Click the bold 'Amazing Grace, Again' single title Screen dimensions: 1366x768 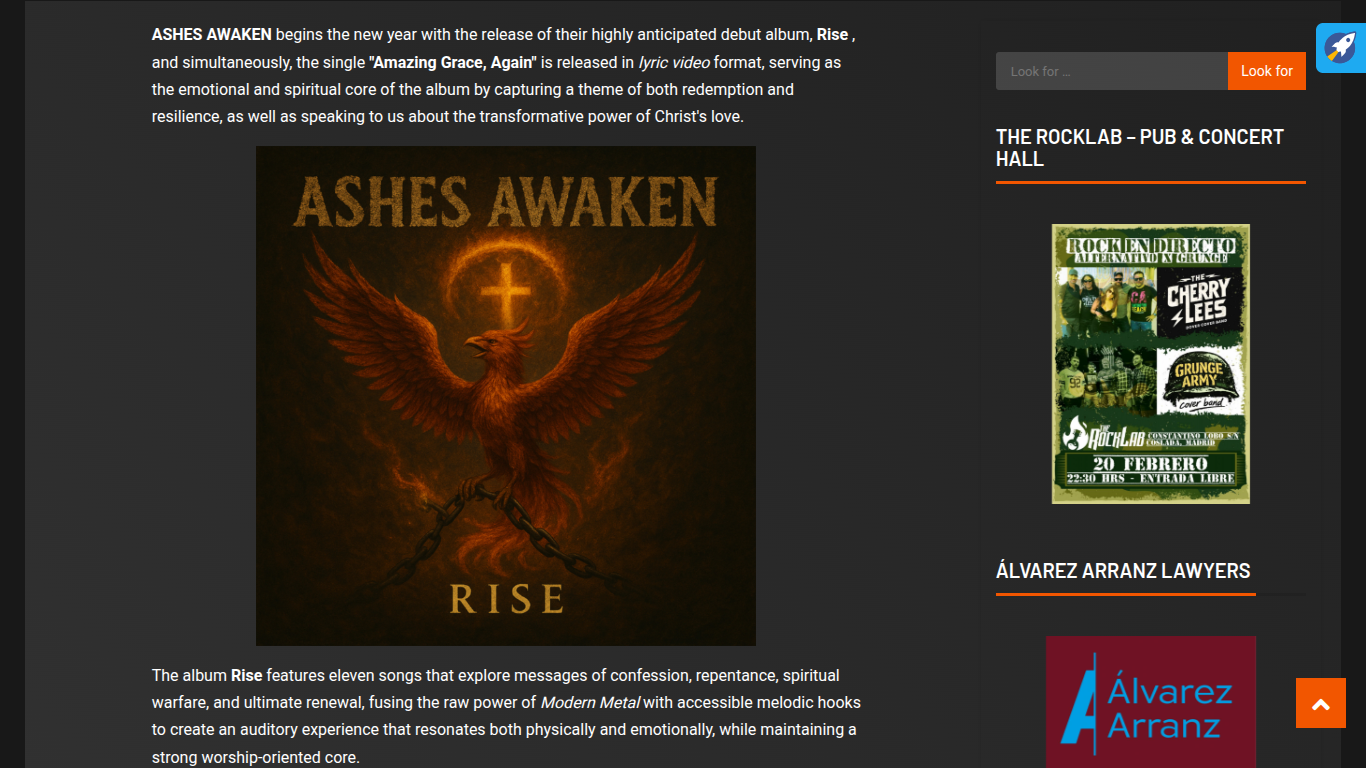[x=454, y=62]
